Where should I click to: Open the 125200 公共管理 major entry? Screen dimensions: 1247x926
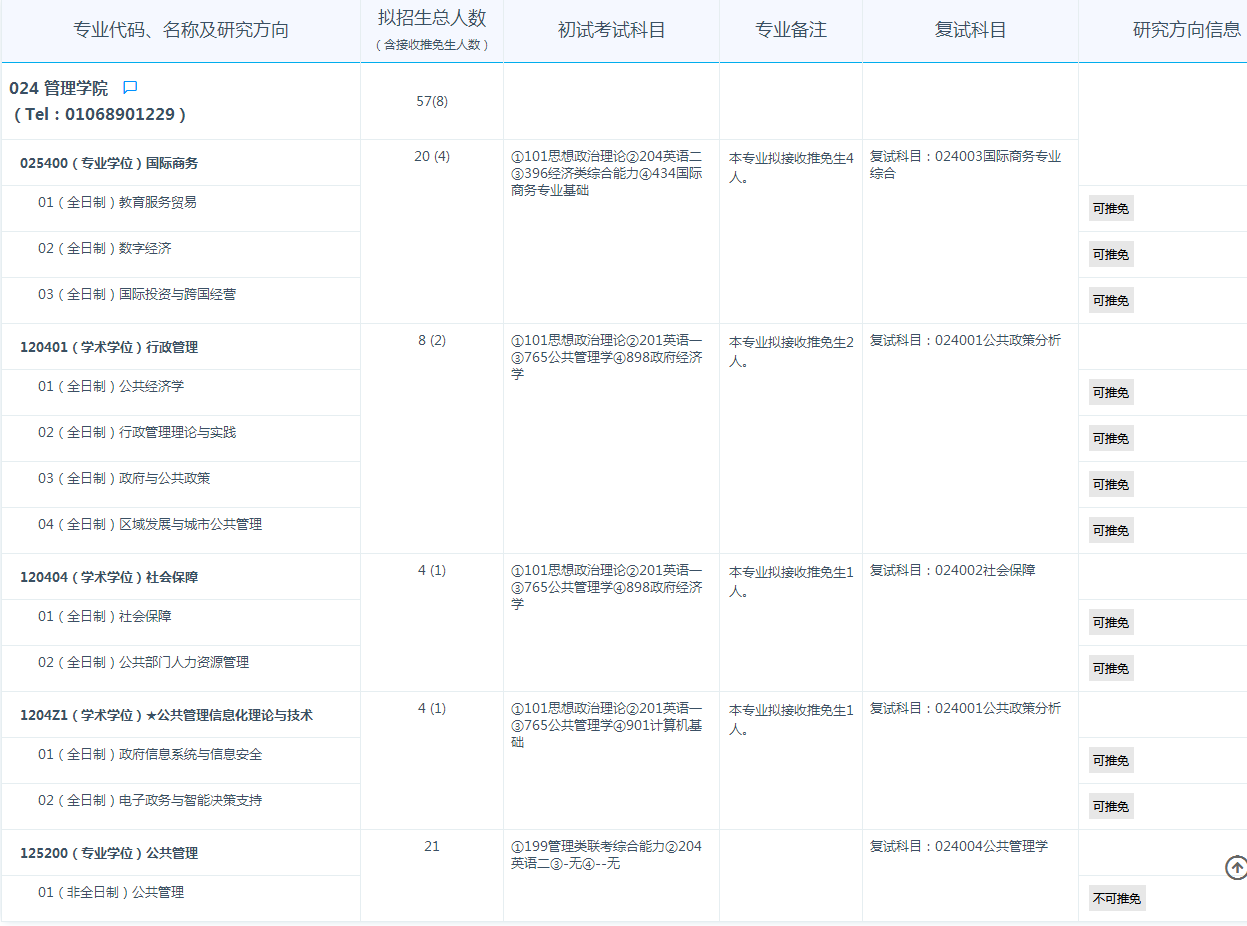click(x=109, y=853)
